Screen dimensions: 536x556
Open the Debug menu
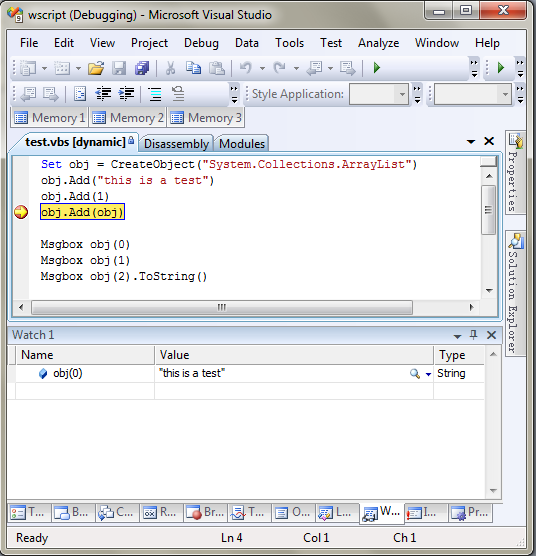point(201,43)
